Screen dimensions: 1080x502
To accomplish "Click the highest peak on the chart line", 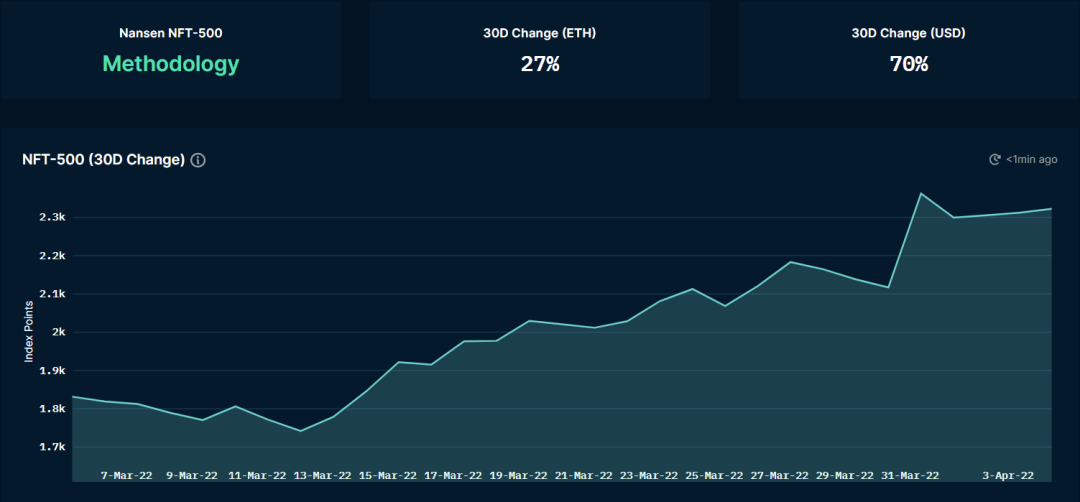I will [x=920, y=193].
